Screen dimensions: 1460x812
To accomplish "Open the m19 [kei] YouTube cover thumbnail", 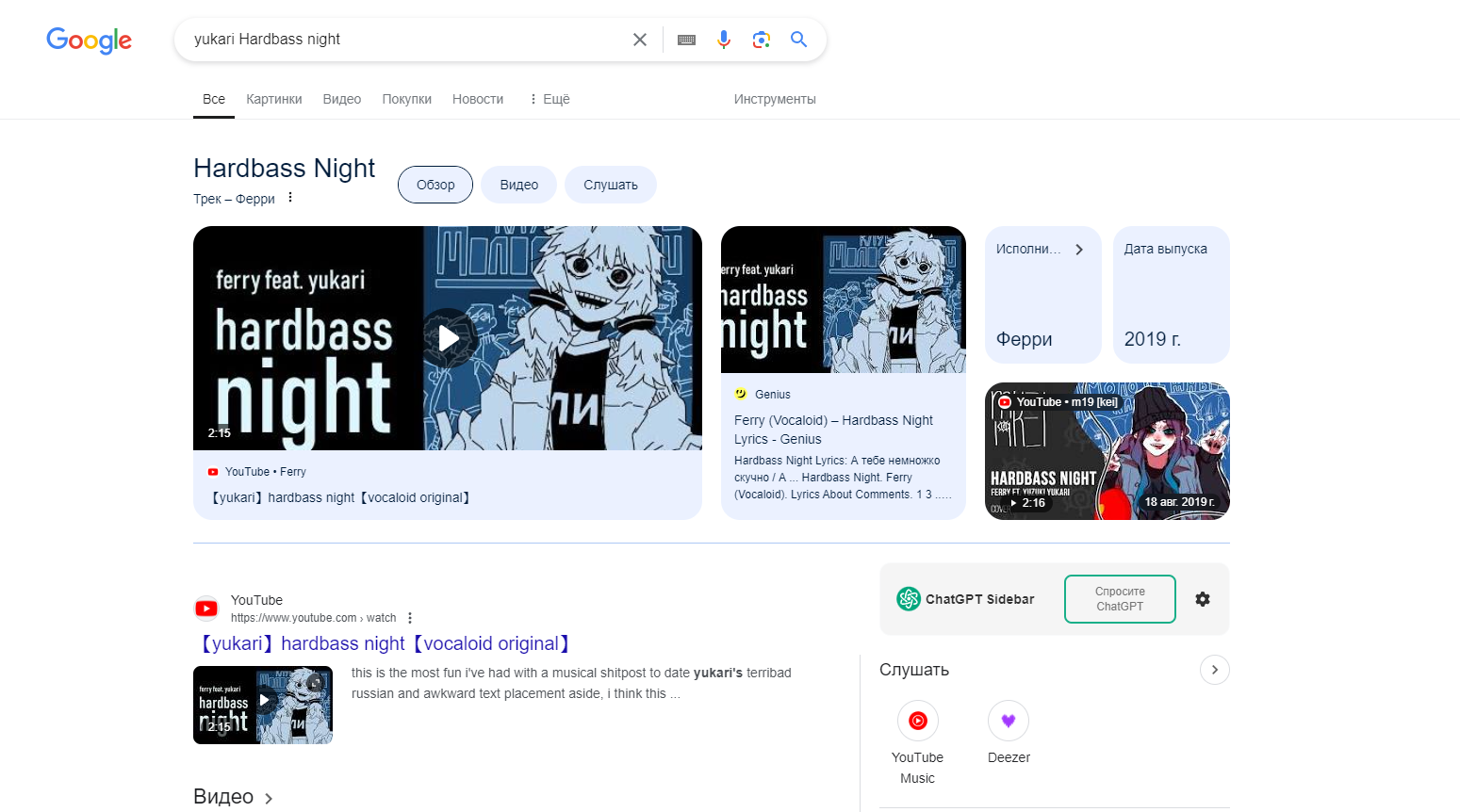I will 1107,451.
